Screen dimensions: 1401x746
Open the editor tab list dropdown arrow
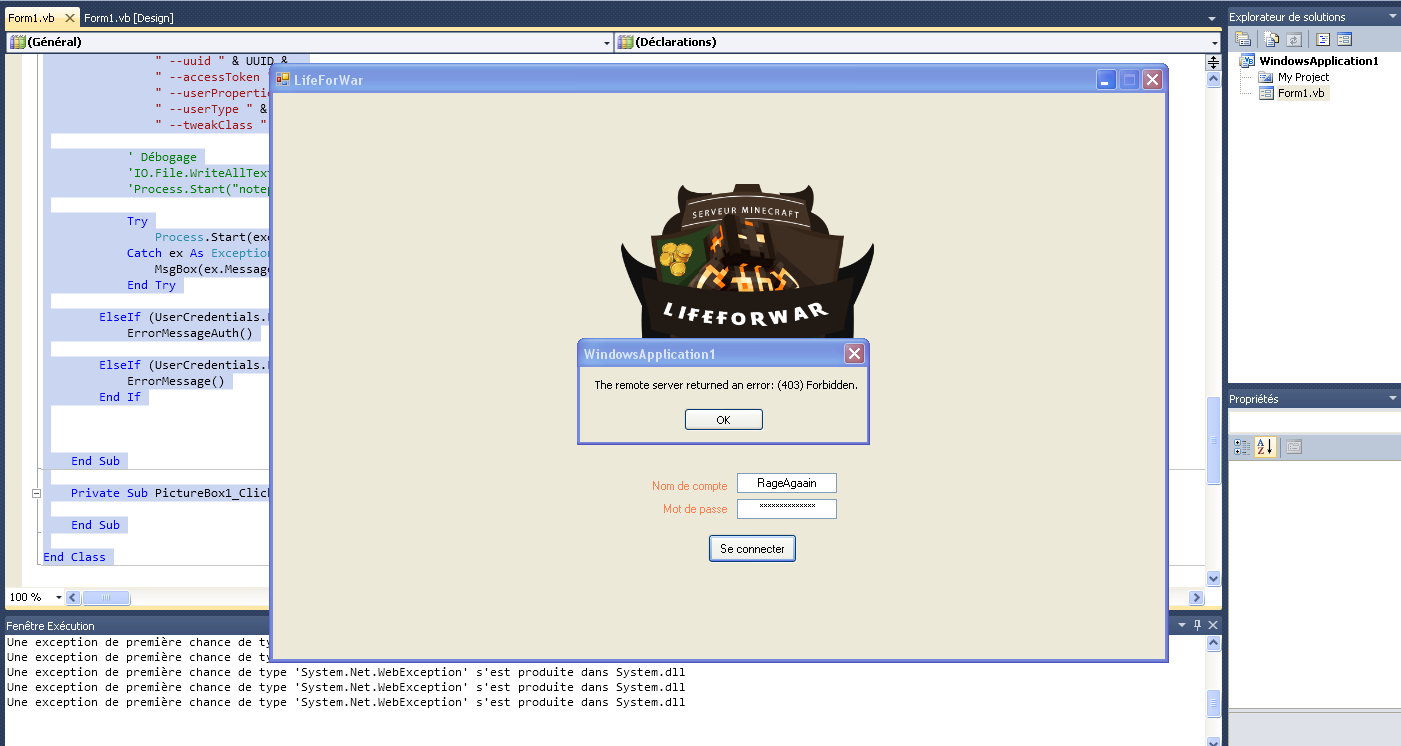(1211, 18)
